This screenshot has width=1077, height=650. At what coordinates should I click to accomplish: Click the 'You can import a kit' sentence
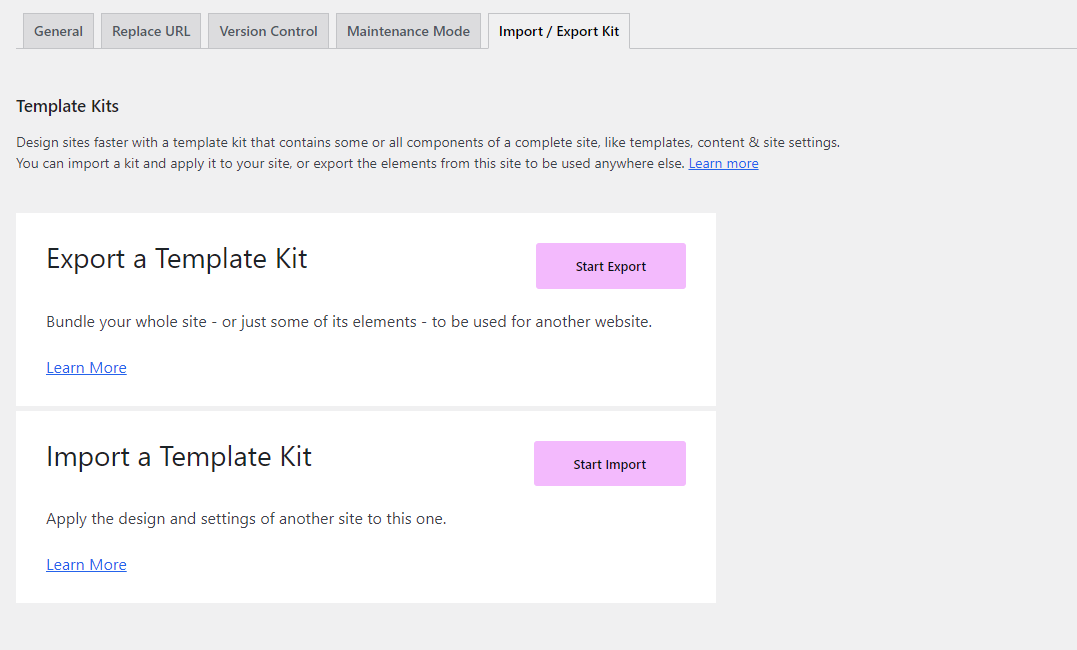(350, 163)
